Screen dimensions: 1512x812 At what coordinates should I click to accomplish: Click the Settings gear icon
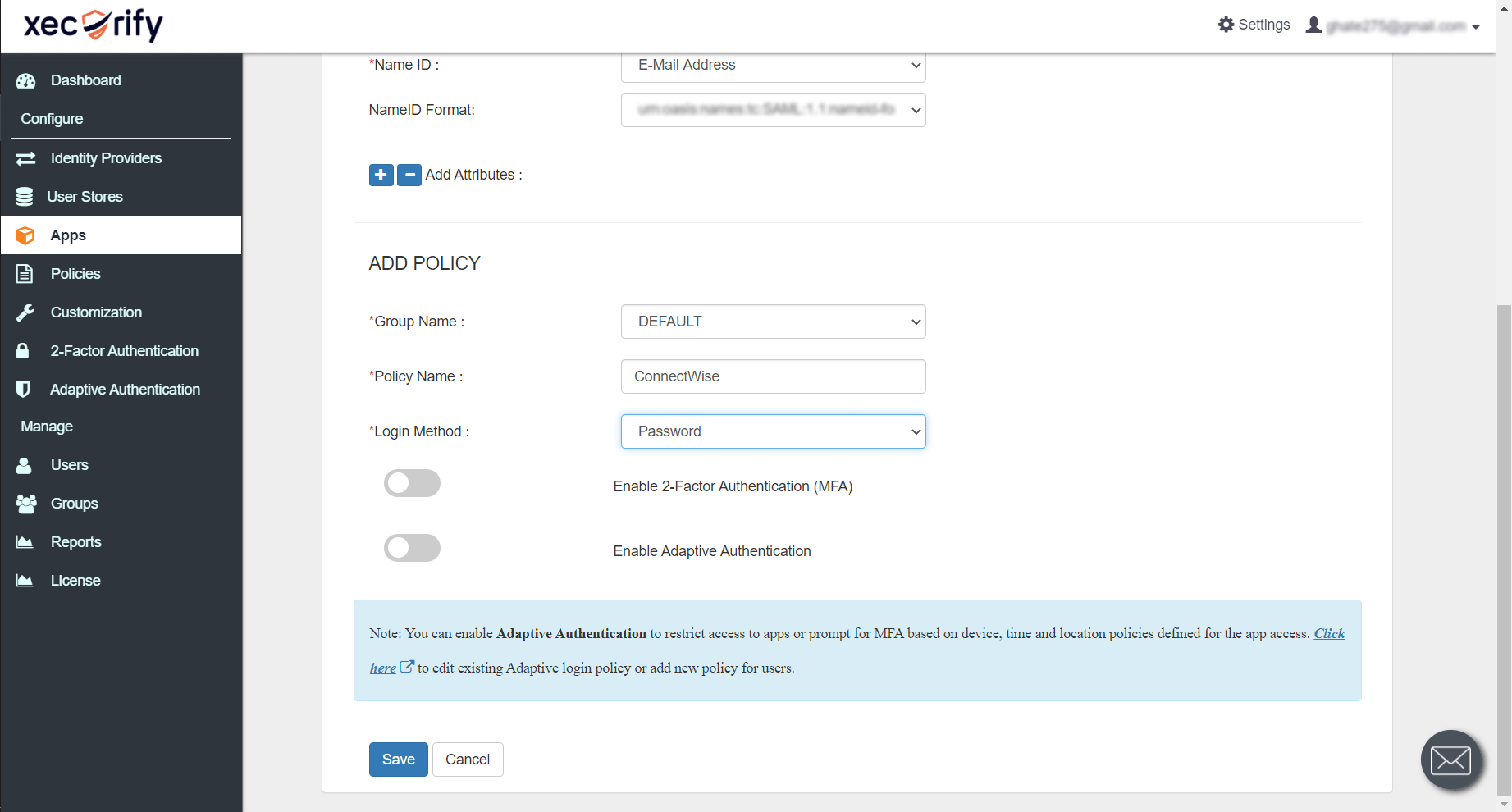[1227, 25]
